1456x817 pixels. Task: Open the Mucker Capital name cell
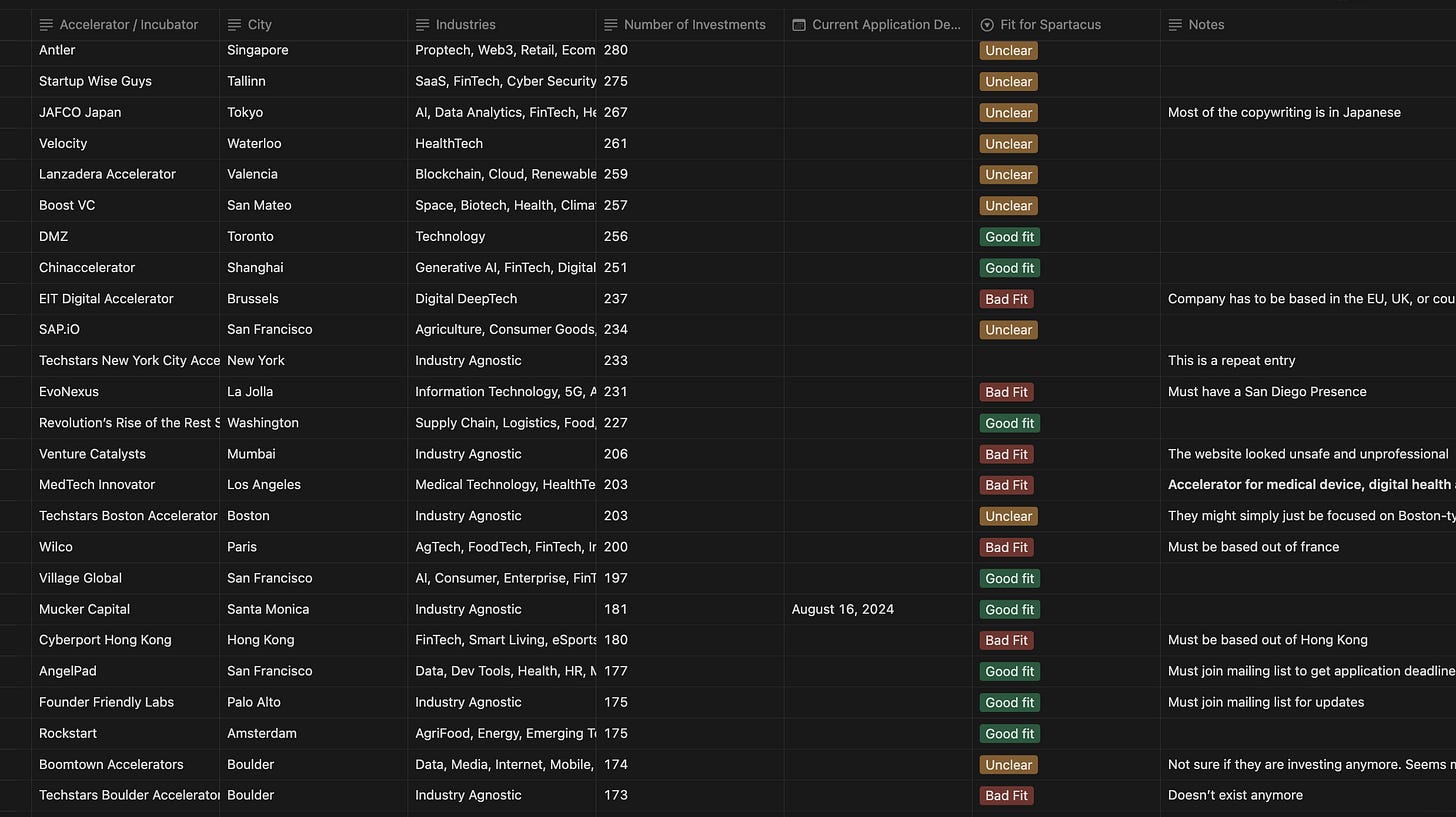coord(125,609)
